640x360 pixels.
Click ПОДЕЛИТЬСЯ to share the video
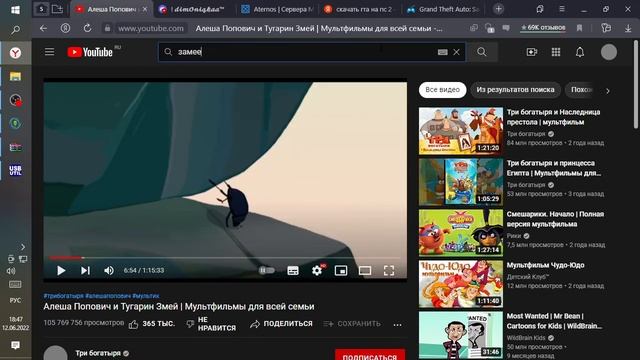[x=281, y=324]
